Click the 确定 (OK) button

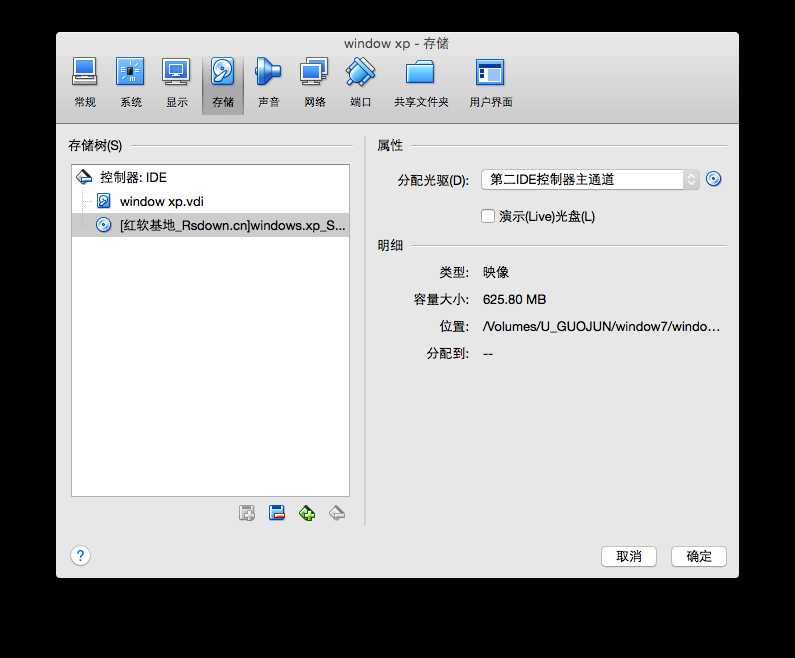click(699, 556)
